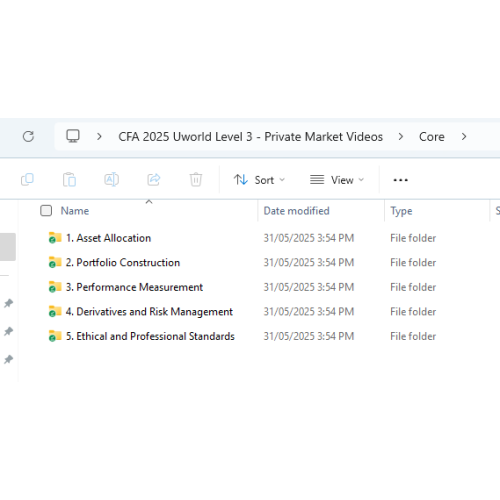The height and width of the screenshot is (500, 500).
Task: Click the date cell of Ethical Standards row
Action: (309, 336)
